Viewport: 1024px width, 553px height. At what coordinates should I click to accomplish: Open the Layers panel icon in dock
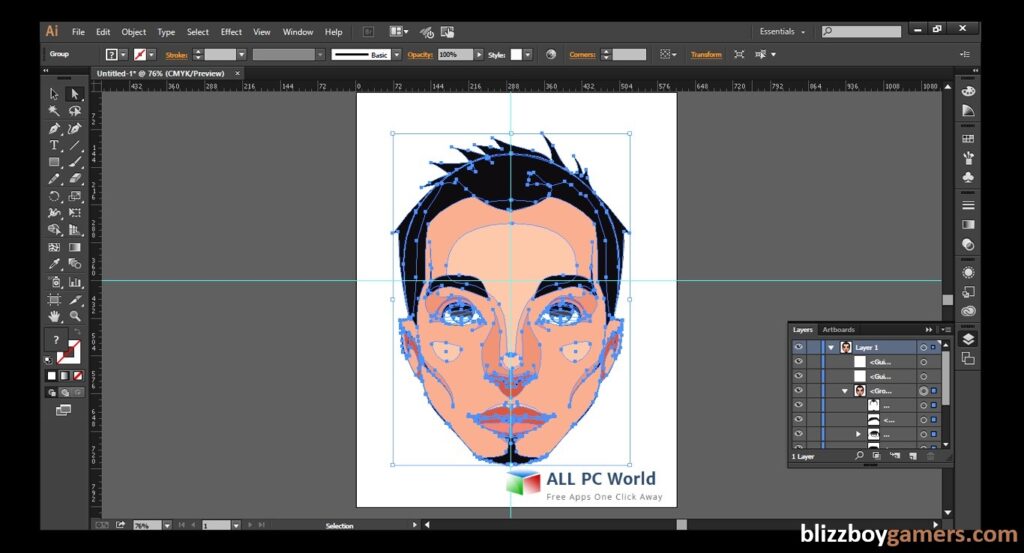[x=968, y=339]
